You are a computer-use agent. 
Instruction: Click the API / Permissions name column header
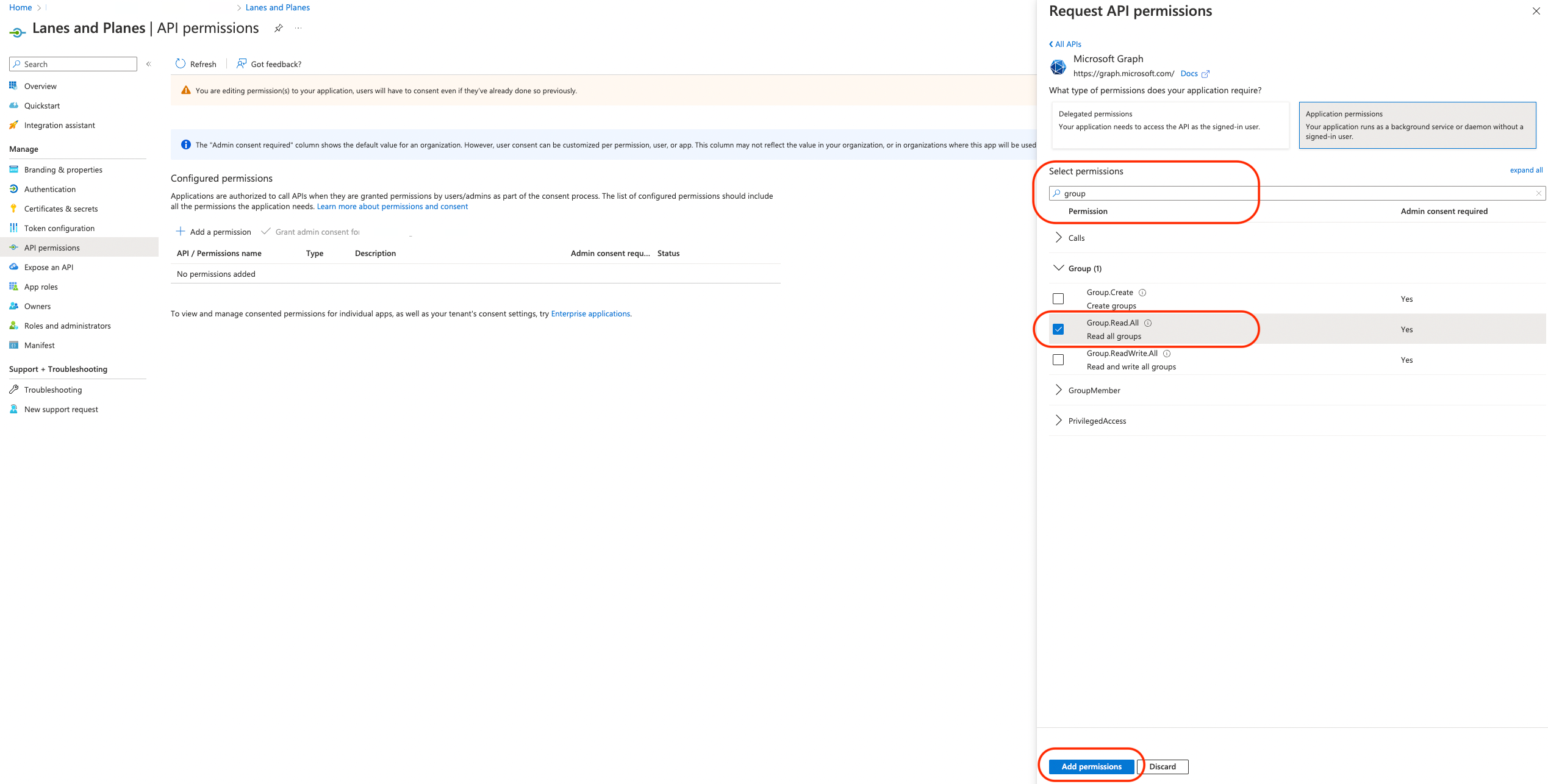[219, 253]
